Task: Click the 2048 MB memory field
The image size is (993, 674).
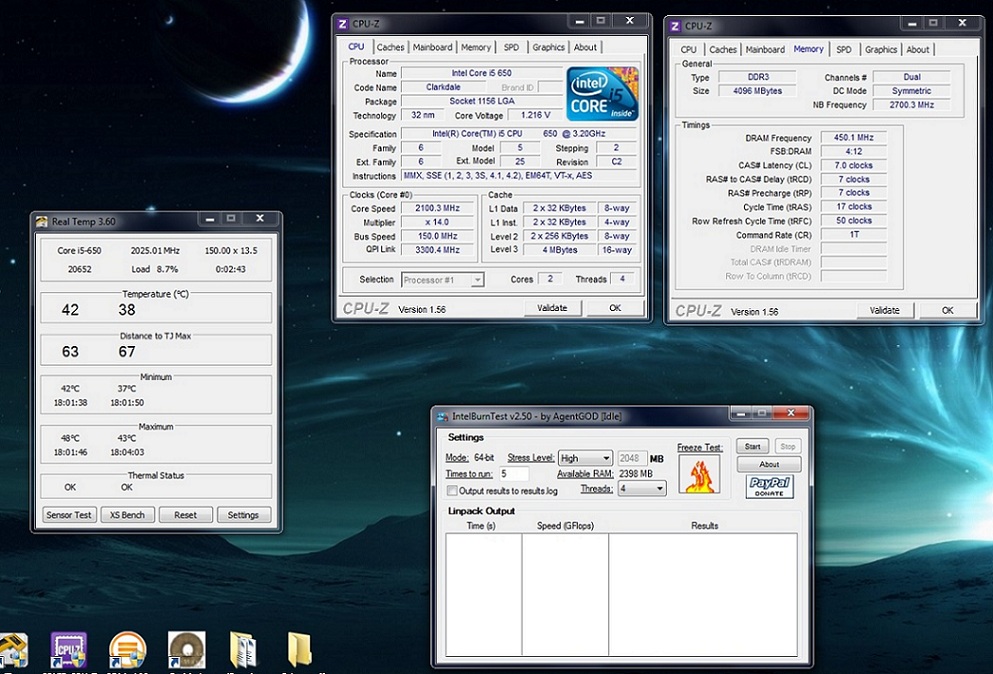Action: (632, 458)
